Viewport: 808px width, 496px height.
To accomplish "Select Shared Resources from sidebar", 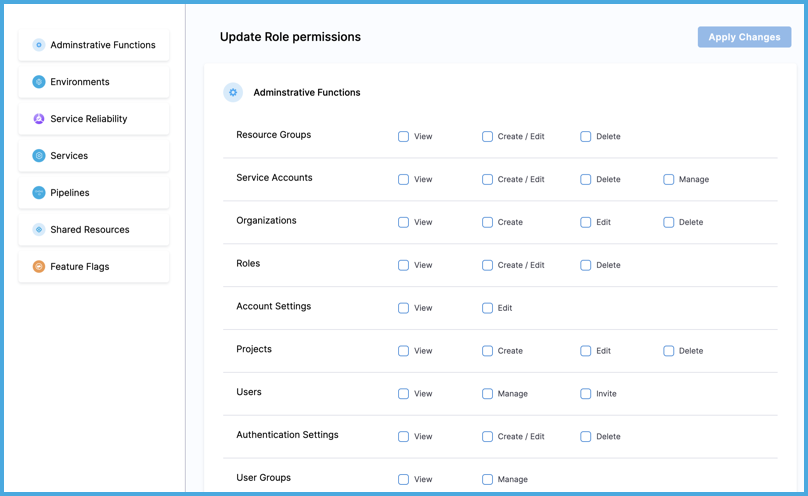I will coord(94,230).
